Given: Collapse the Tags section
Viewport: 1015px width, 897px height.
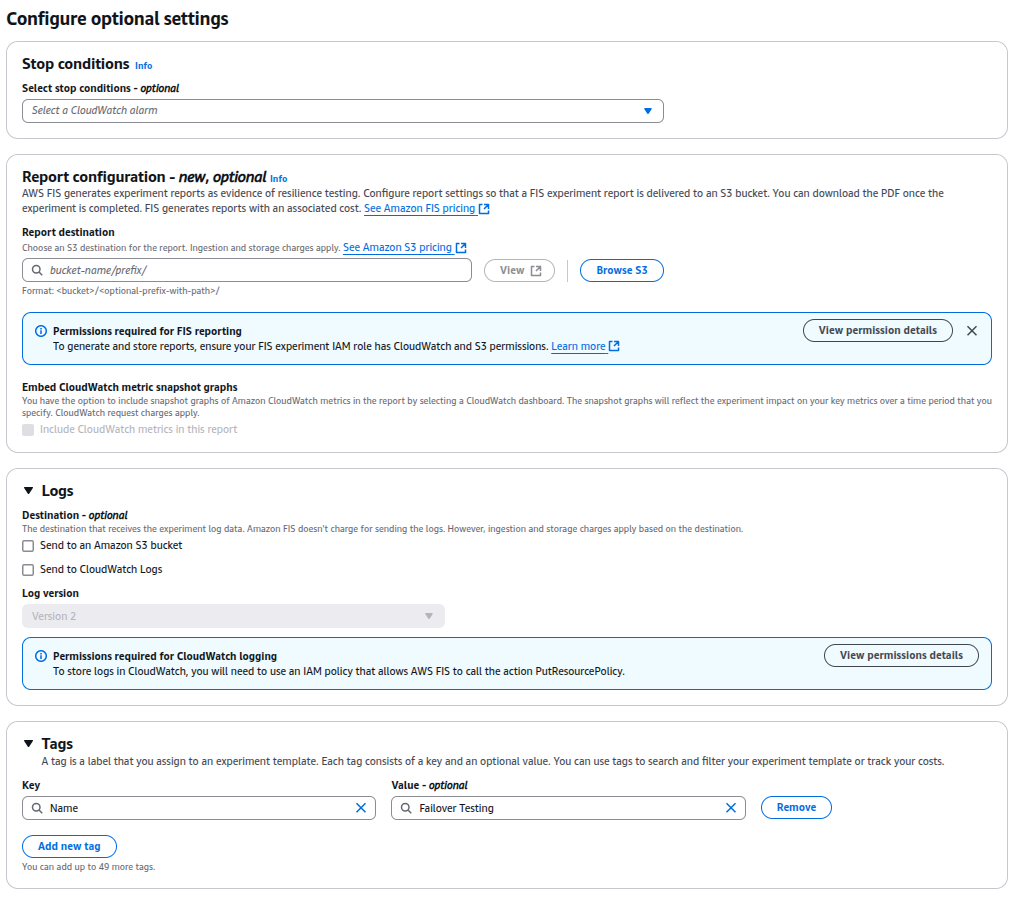Looking at the screenshot, I should click(x=28, y=744).
